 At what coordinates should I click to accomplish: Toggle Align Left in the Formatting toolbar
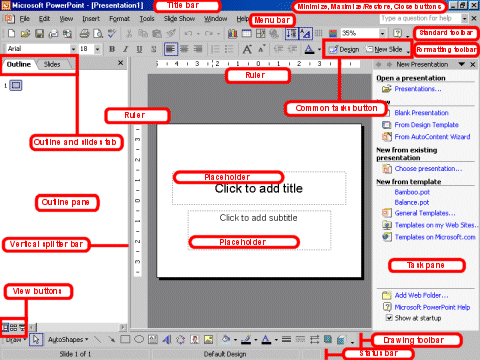point(170,49)
